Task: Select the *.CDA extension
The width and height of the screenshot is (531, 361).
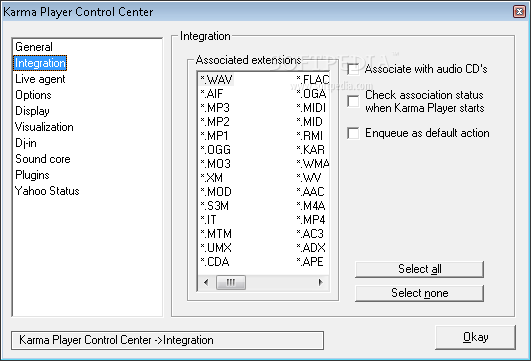Action: (x=215, y=262)
